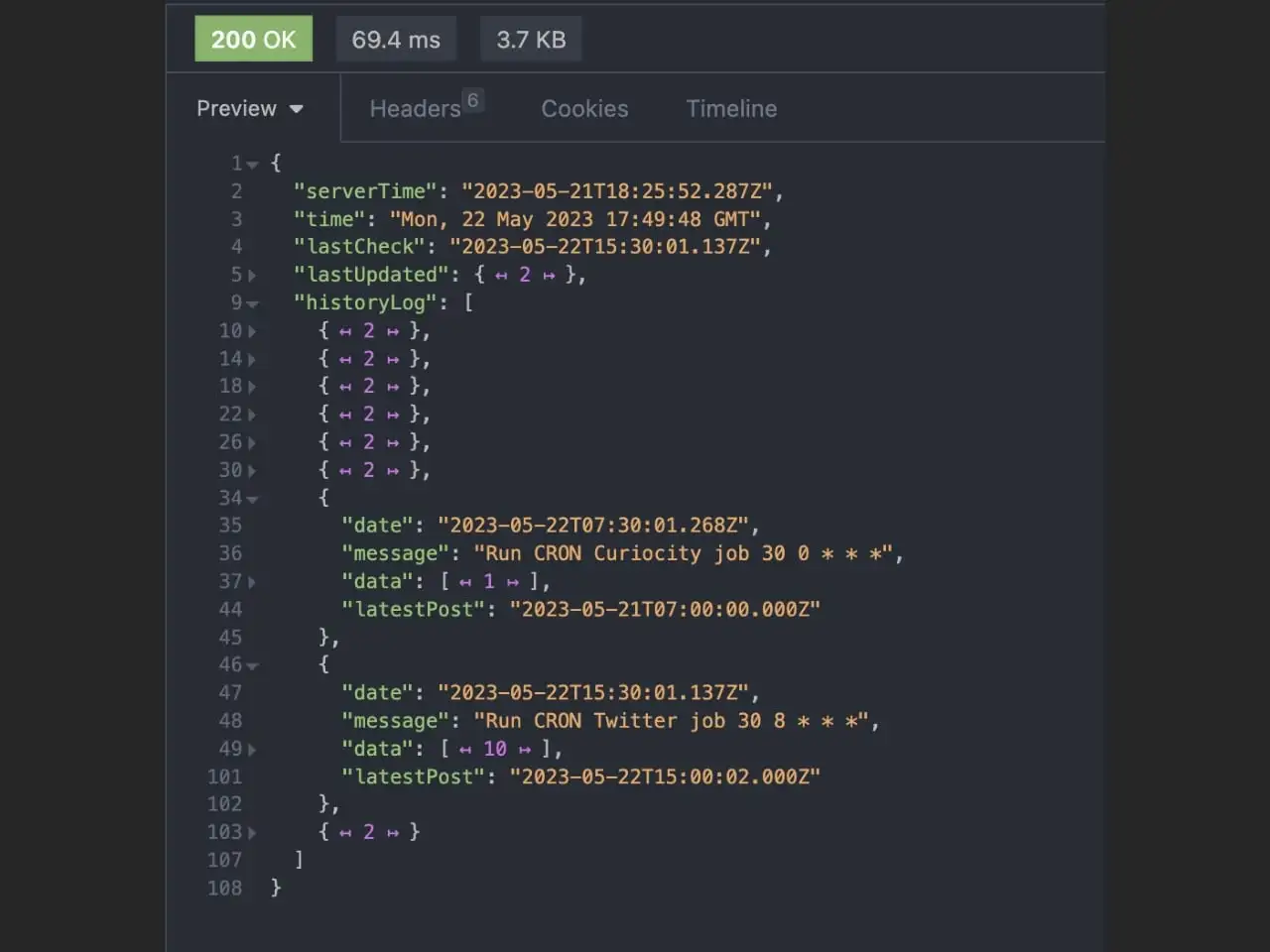
Task: Expand the folded object at line 10
Action: point(252,331)
